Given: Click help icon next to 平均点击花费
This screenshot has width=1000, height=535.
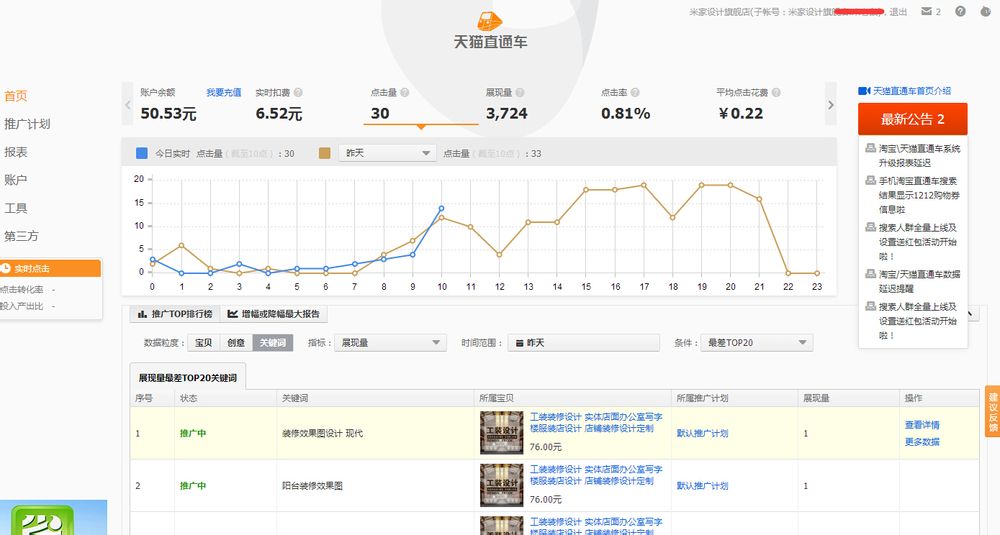Looking at the screenshot, I should [776, 92].
